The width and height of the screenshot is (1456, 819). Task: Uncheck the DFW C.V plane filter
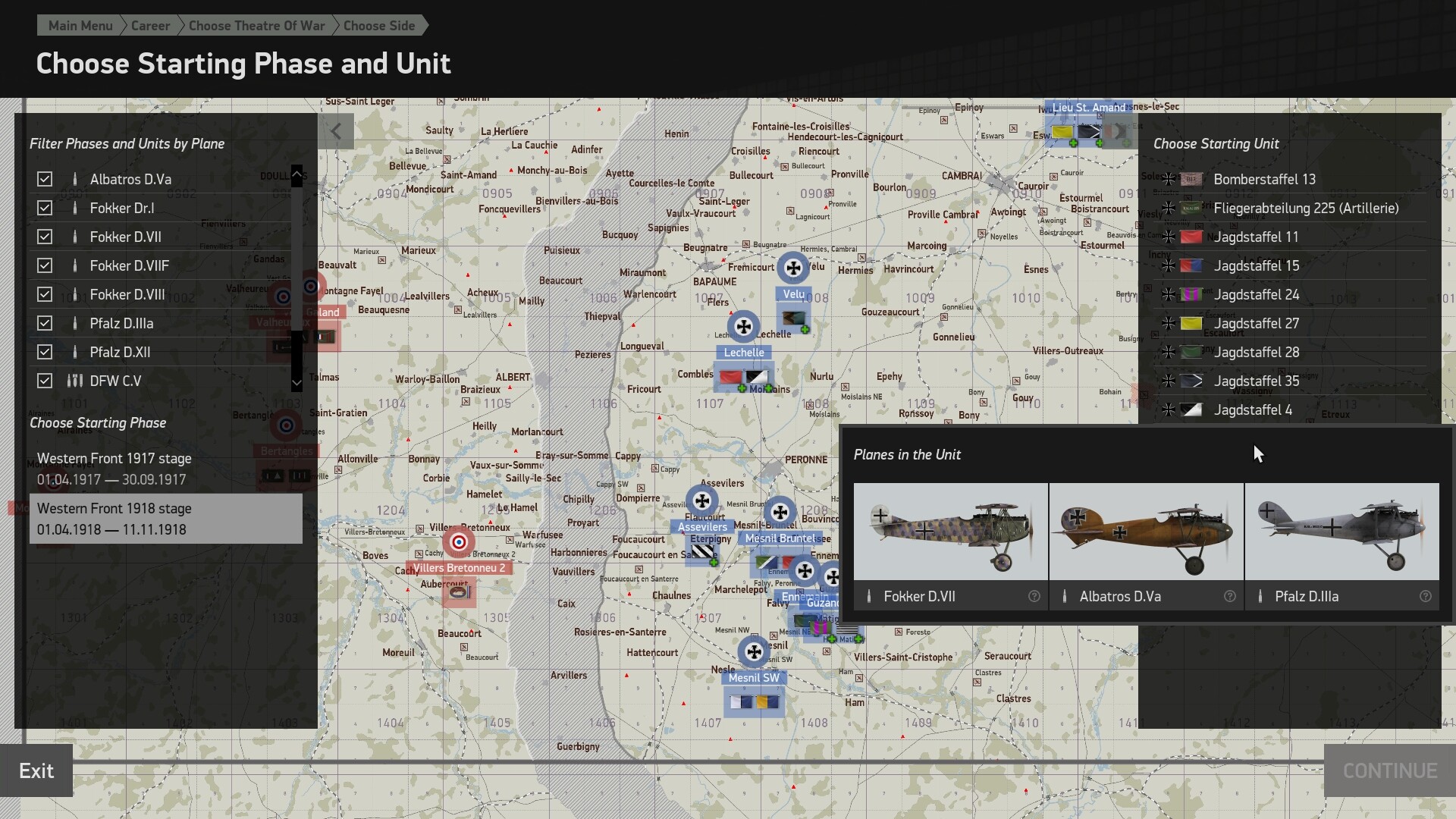45,381
